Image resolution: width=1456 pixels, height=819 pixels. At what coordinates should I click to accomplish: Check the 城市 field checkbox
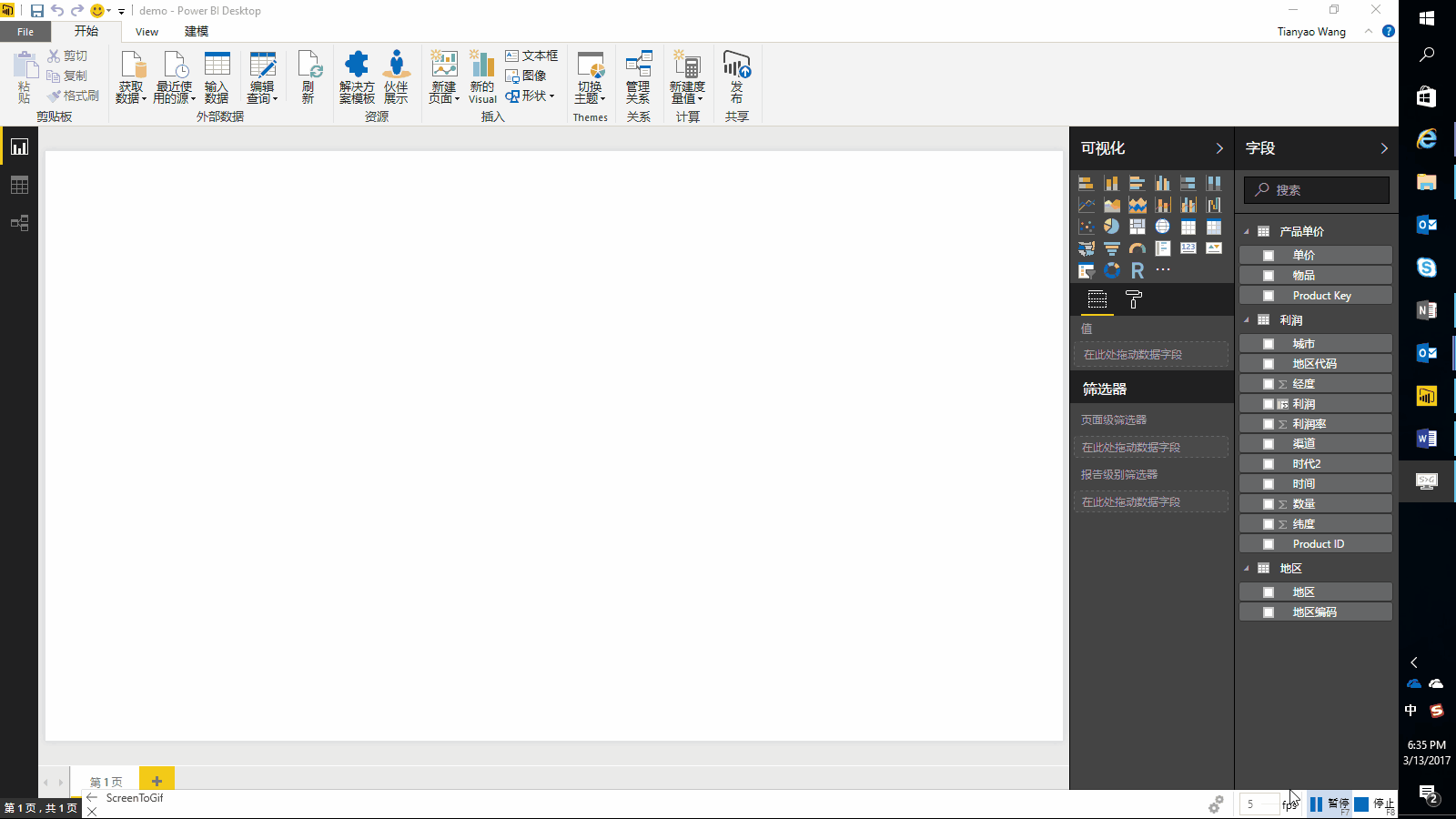tap(1269, 344)
